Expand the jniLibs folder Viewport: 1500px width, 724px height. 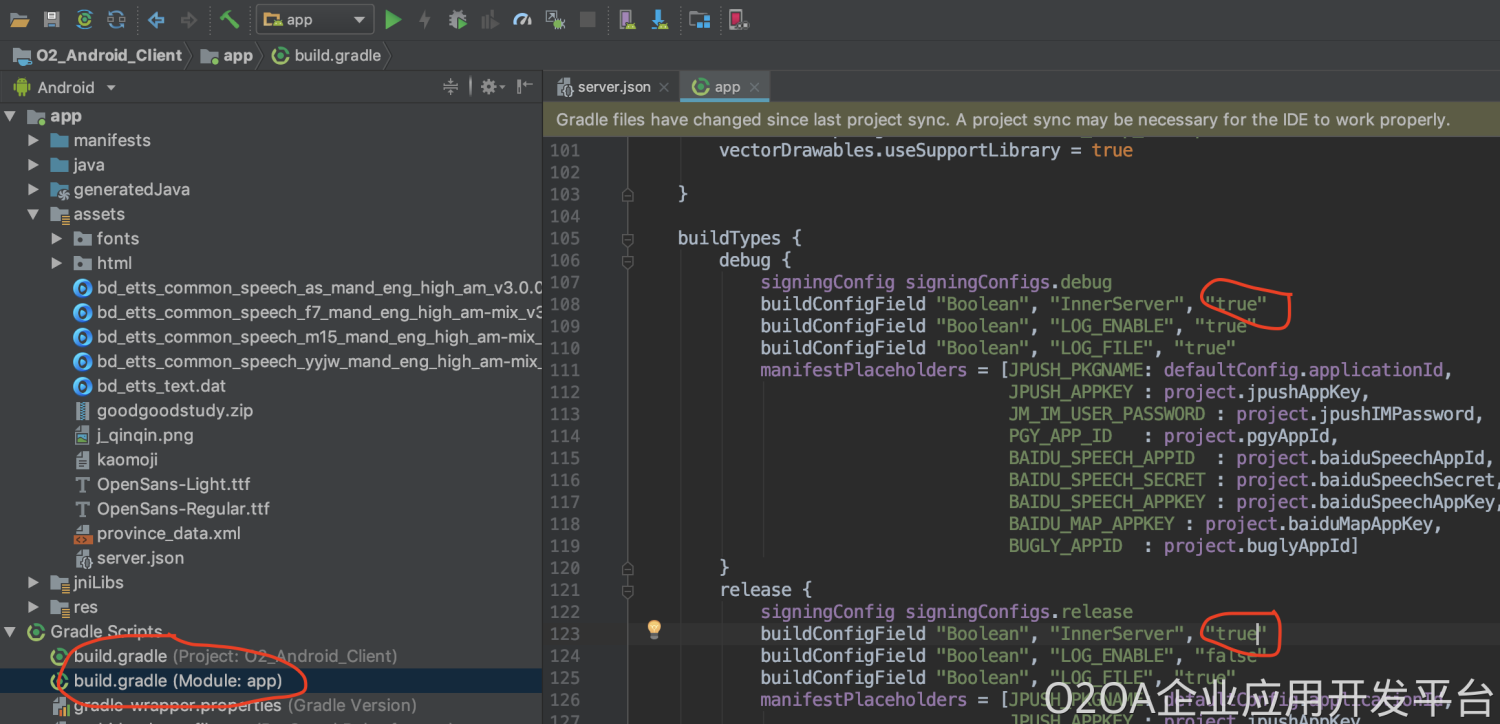pyautogui.click(x=34, y=582)
